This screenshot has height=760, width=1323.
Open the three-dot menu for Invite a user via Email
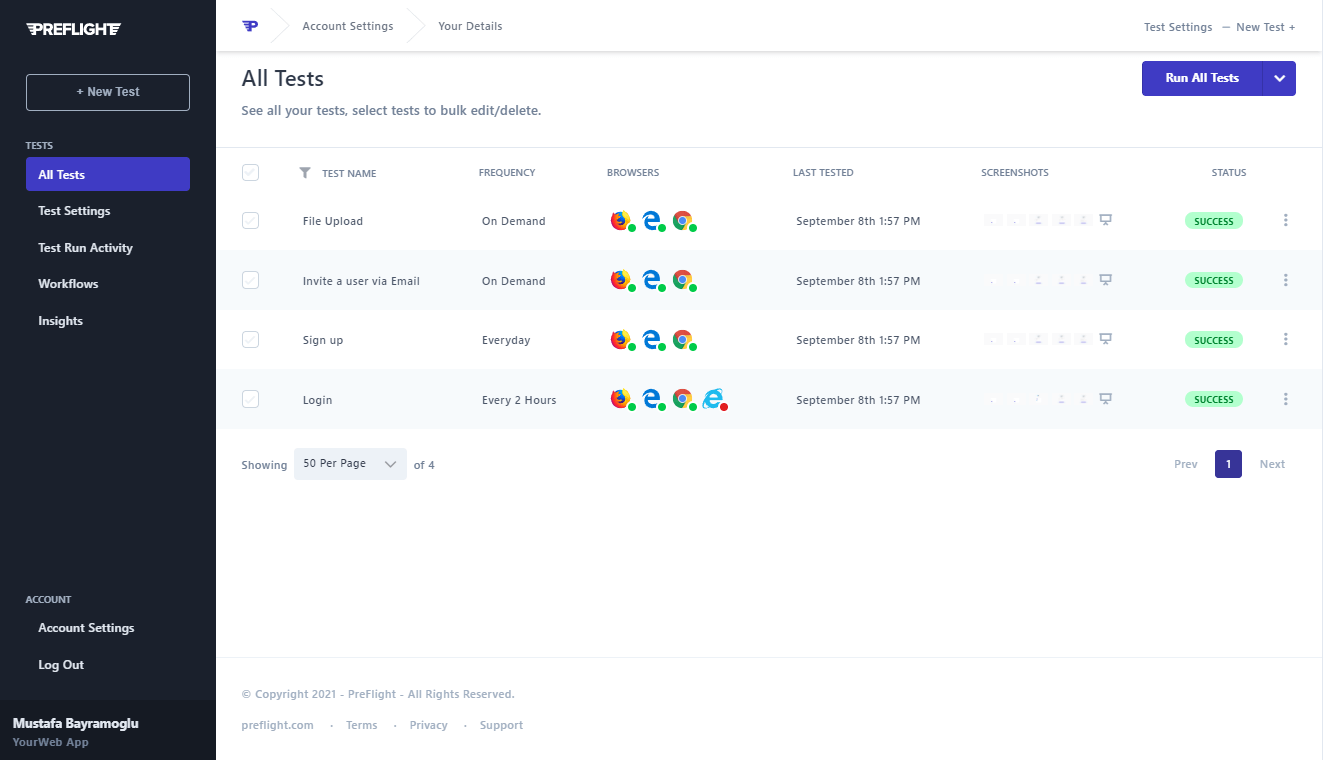[1285, 280]
